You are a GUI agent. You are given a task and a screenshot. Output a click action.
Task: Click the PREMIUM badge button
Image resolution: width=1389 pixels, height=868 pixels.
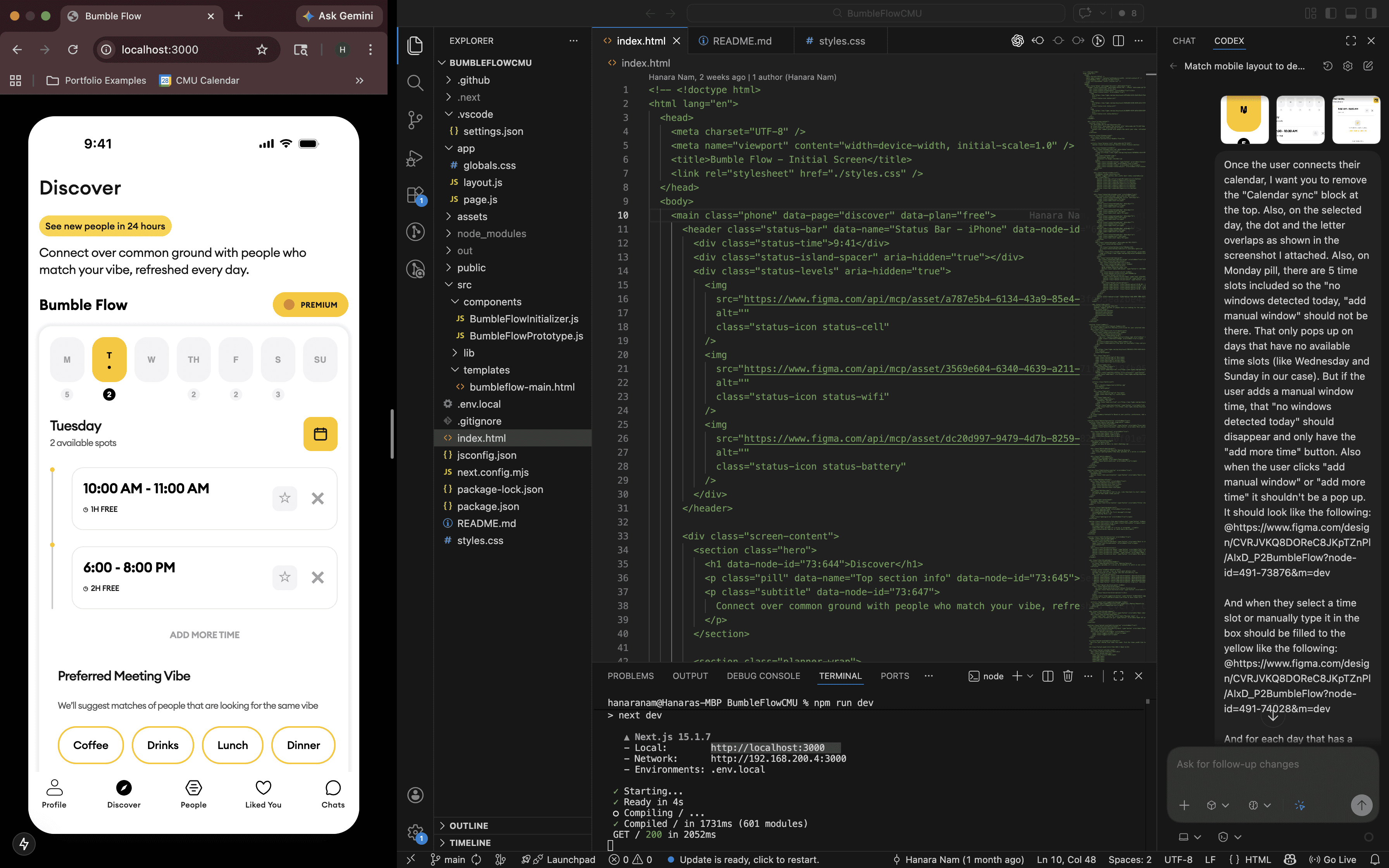click(310, 305)
